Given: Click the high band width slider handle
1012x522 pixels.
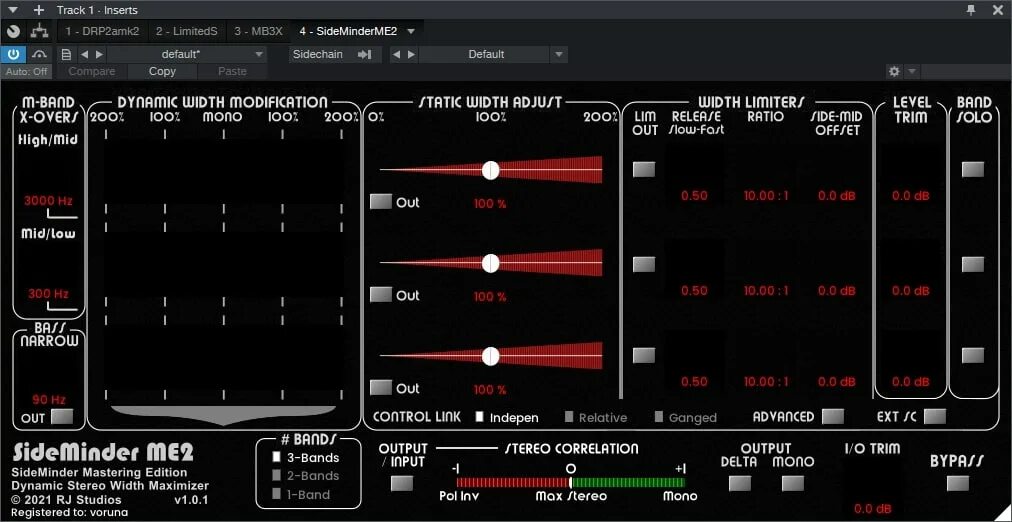Looking at the screenshot, I should pyautogui.click(x=491, y=170).
